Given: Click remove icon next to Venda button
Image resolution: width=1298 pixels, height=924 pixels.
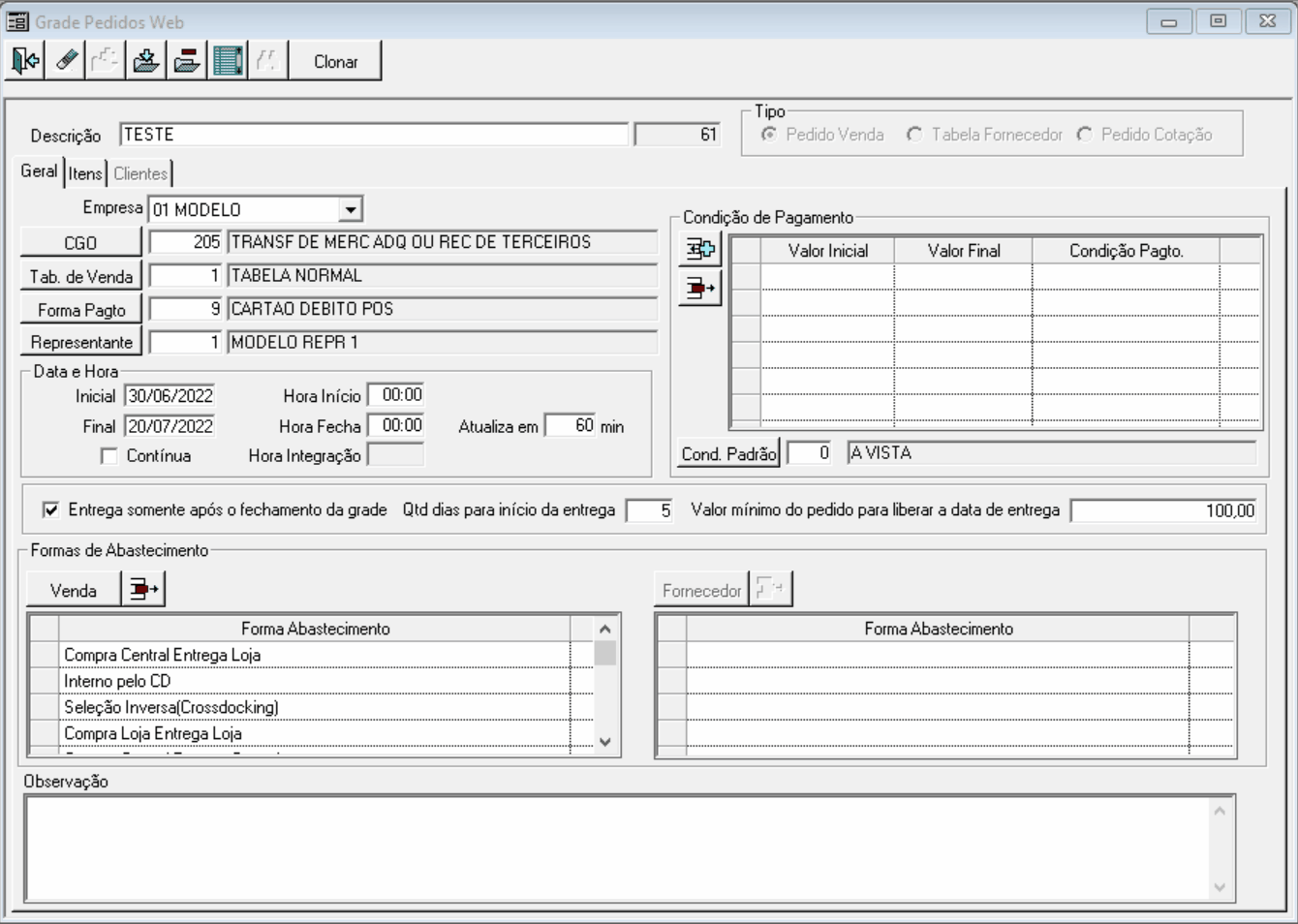Looking at the screenshot, I should (x=144, y=589).
